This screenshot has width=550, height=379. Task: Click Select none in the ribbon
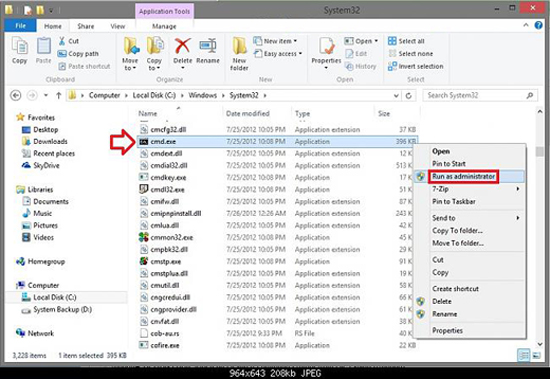point(411,54)
